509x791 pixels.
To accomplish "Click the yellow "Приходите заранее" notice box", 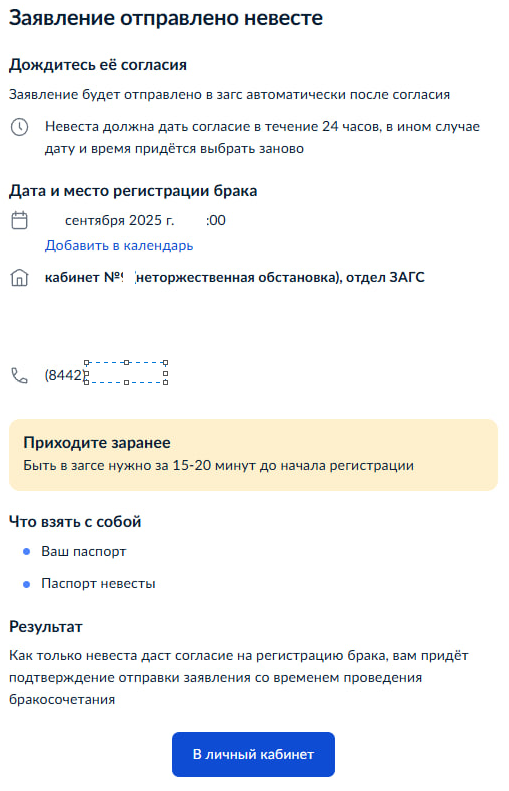I will [x=253, y=455].
